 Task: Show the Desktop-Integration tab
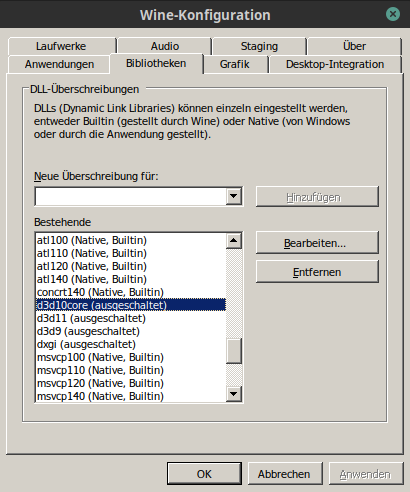point(335,64)
